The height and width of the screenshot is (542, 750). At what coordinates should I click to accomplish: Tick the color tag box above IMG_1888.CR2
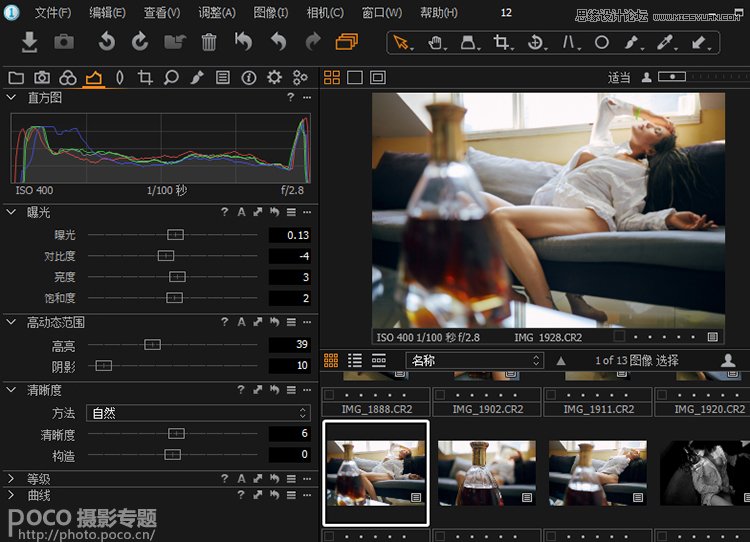(x=330, y=395)
